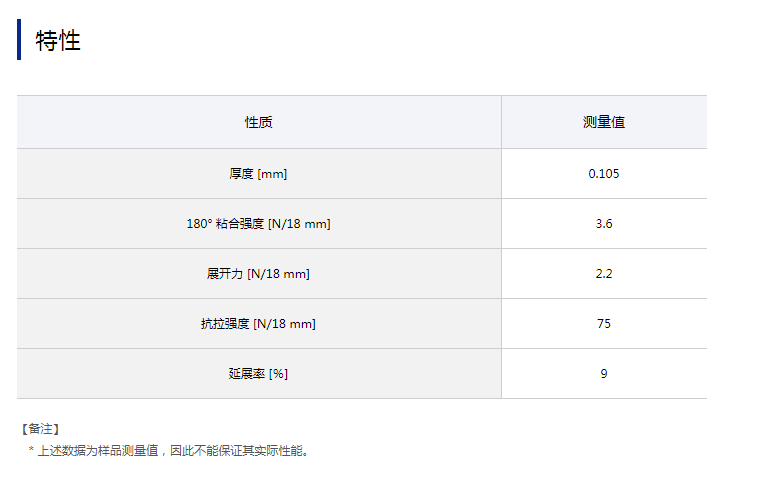Select the 测量值 column header

pyautogui.click(x=604, y=122)
